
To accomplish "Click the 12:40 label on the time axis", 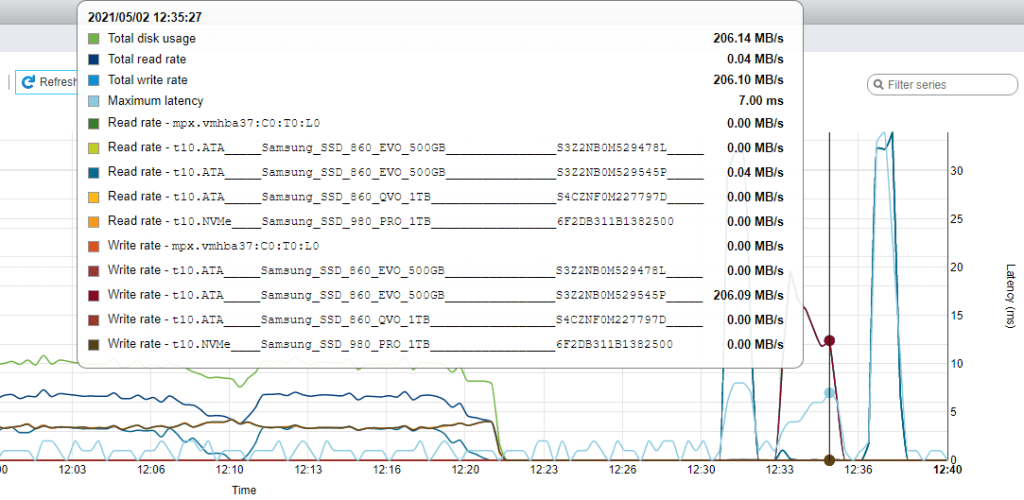I will coord(947,468).
